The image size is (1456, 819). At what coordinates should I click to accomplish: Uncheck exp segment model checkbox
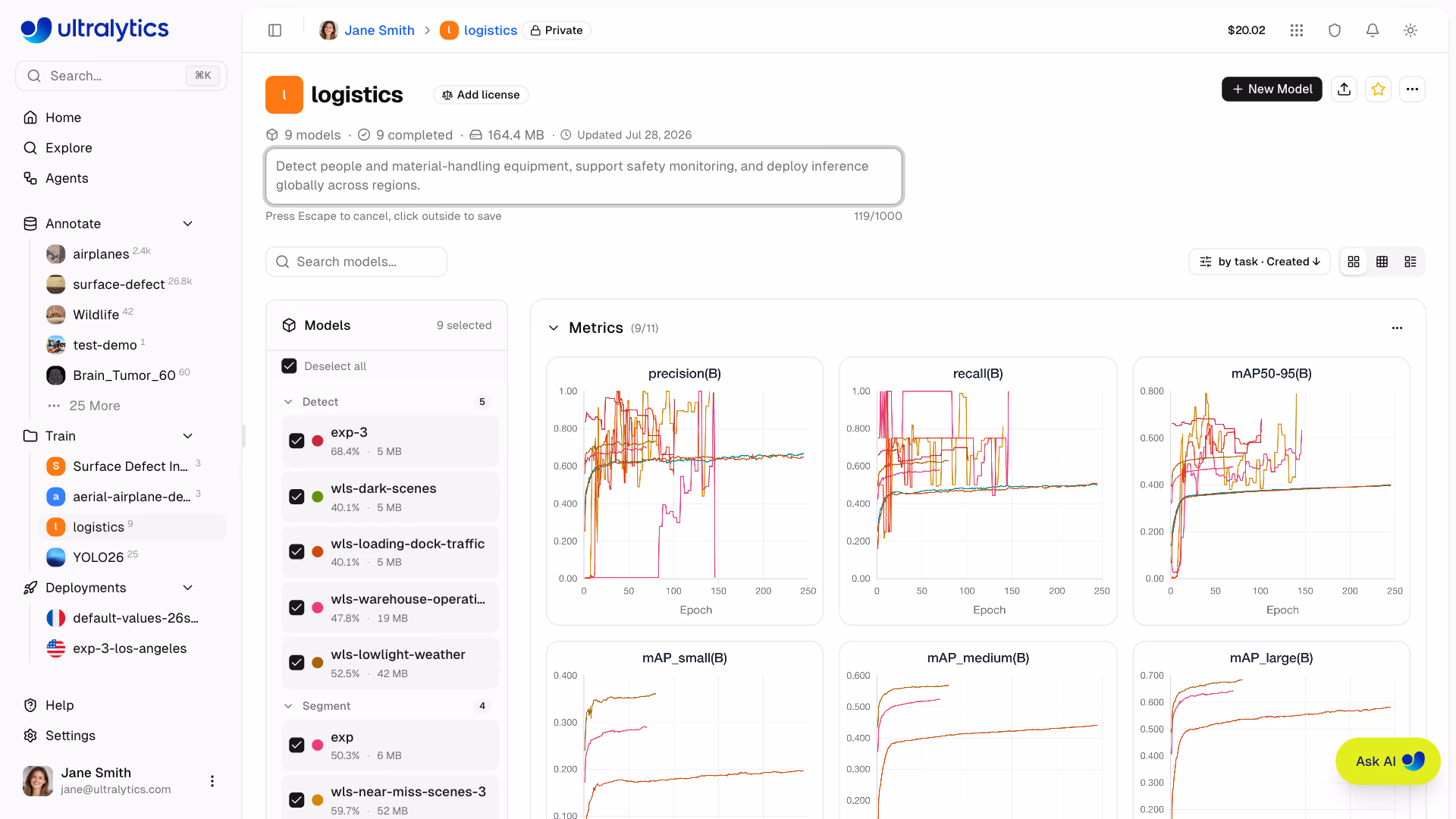(x=297, y=745)
